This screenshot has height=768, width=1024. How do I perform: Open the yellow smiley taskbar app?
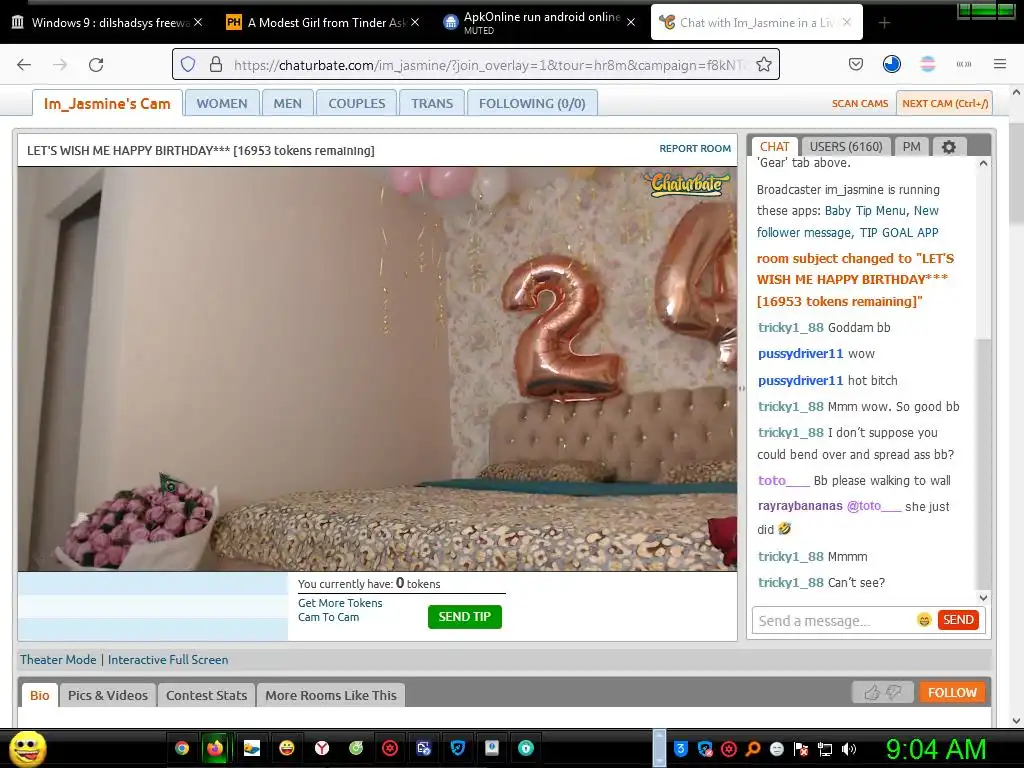(287, 748)
